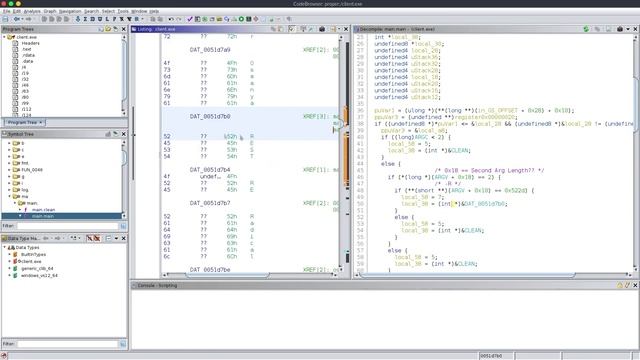Click the Decompiler re-decompile green refresh icon

[x=586, y=29]
